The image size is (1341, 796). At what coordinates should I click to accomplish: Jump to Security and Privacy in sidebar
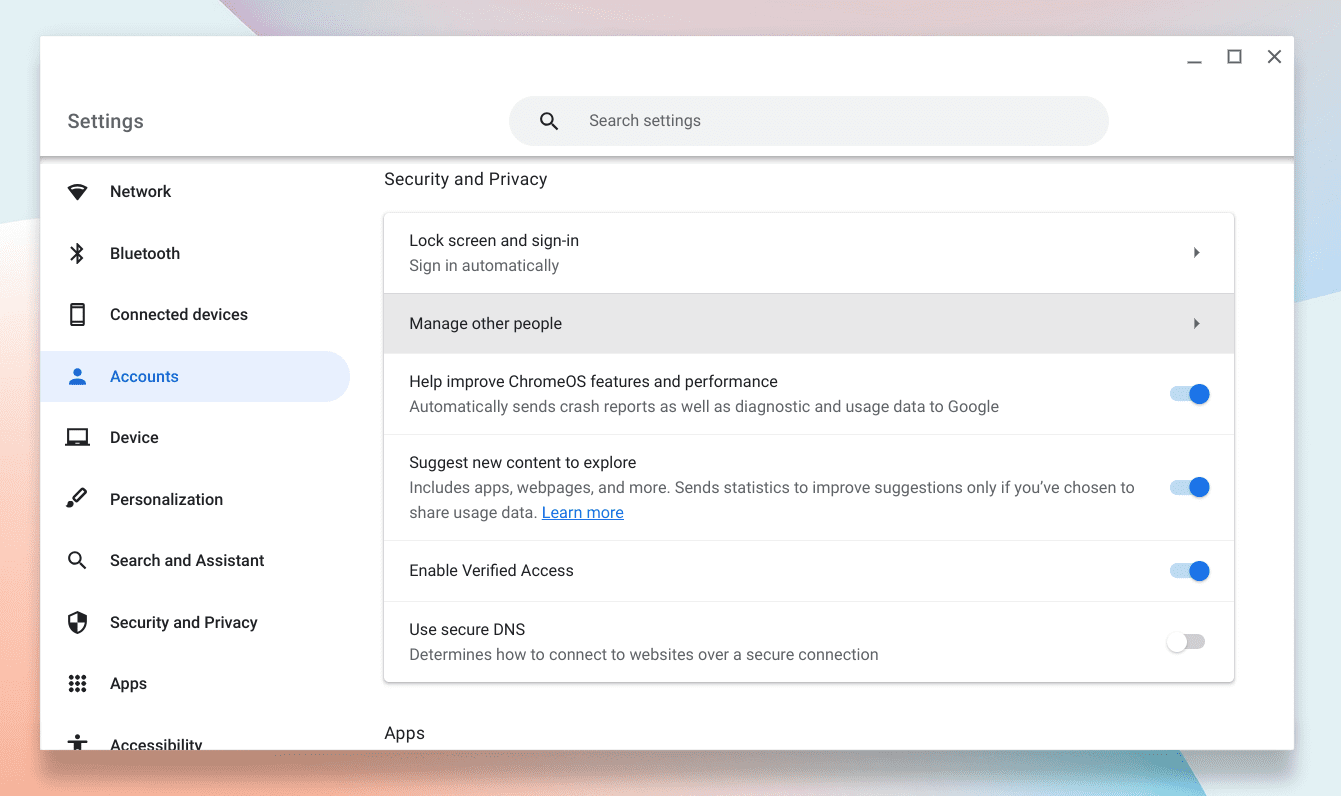pos(195,623)
